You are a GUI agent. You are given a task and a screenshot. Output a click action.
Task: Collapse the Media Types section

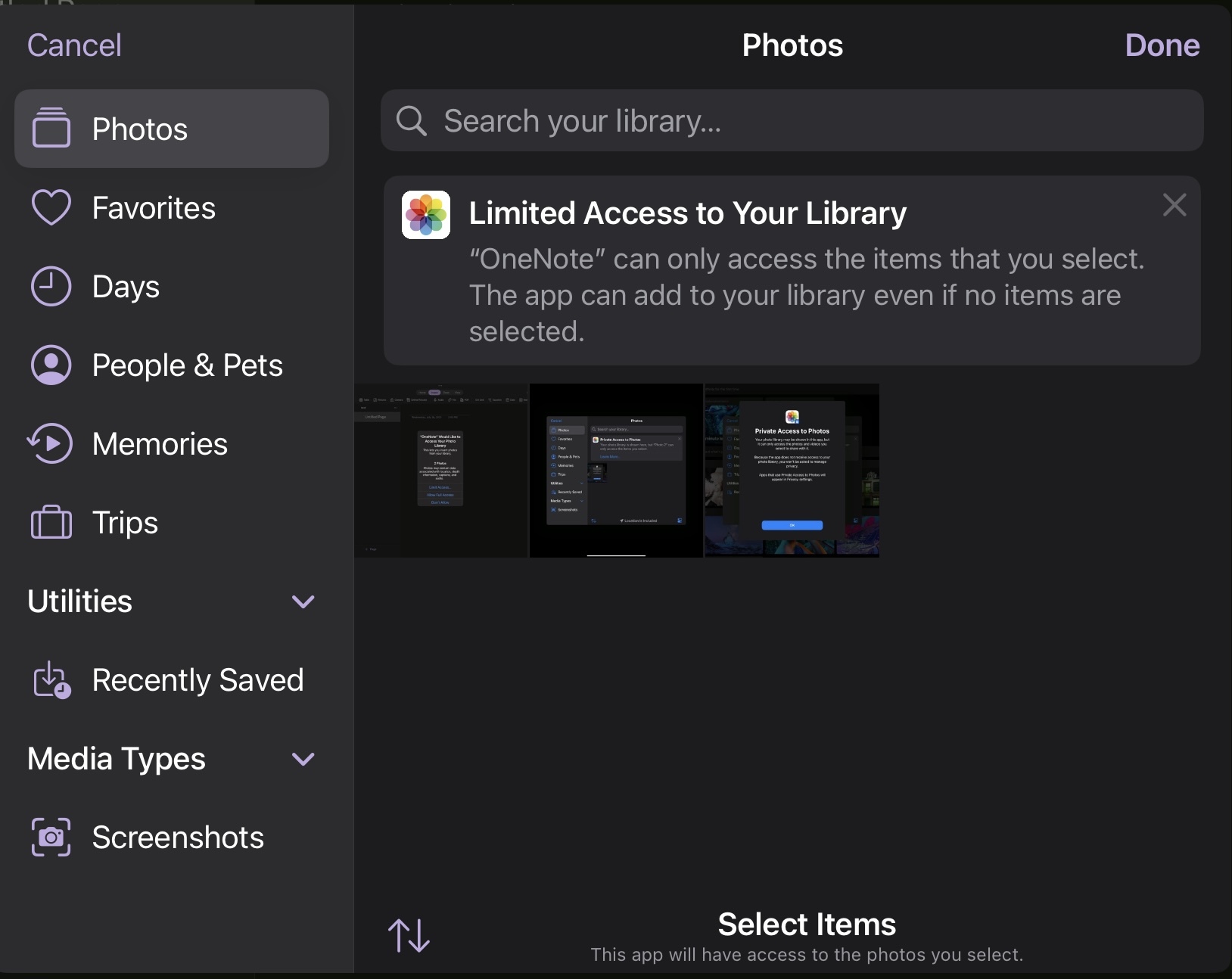coord(303,759)
